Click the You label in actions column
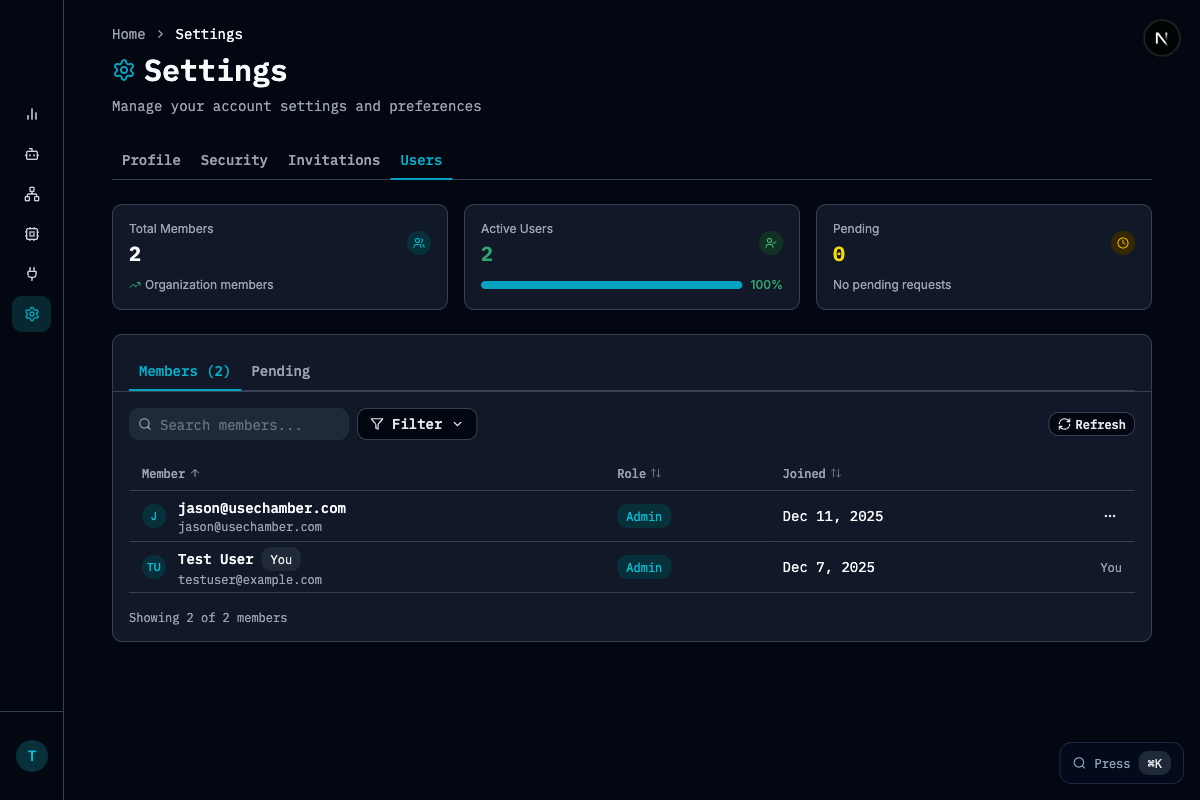 [1111, 567]
